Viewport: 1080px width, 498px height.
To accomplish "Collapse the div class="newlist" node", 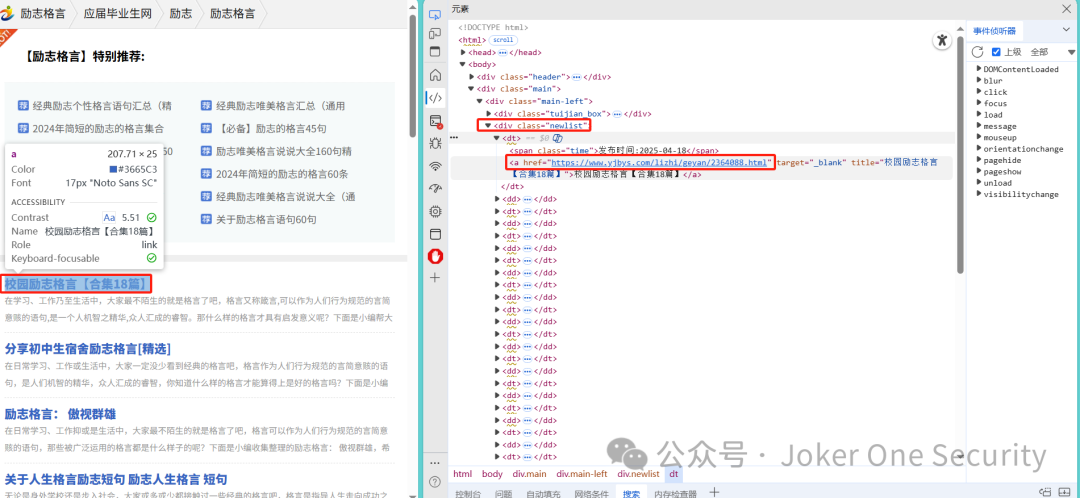I will click(x=488, y=126).
